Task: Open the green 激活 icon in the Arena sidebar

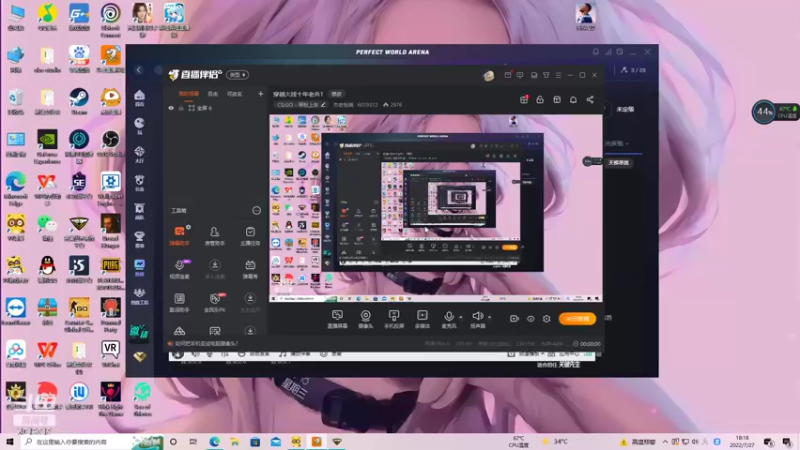Action: tap(139, 331)
